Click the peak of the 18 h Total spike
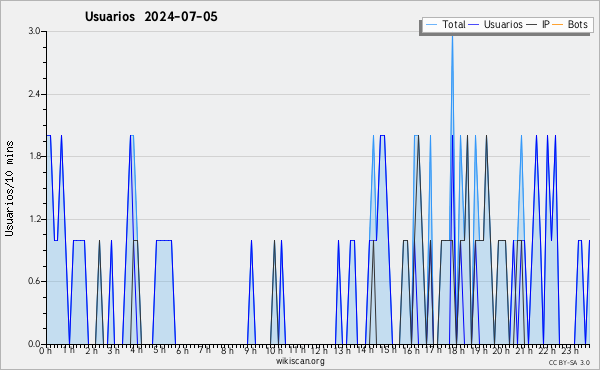Viewport: 600px width, 370px height. tap(452, 36)
